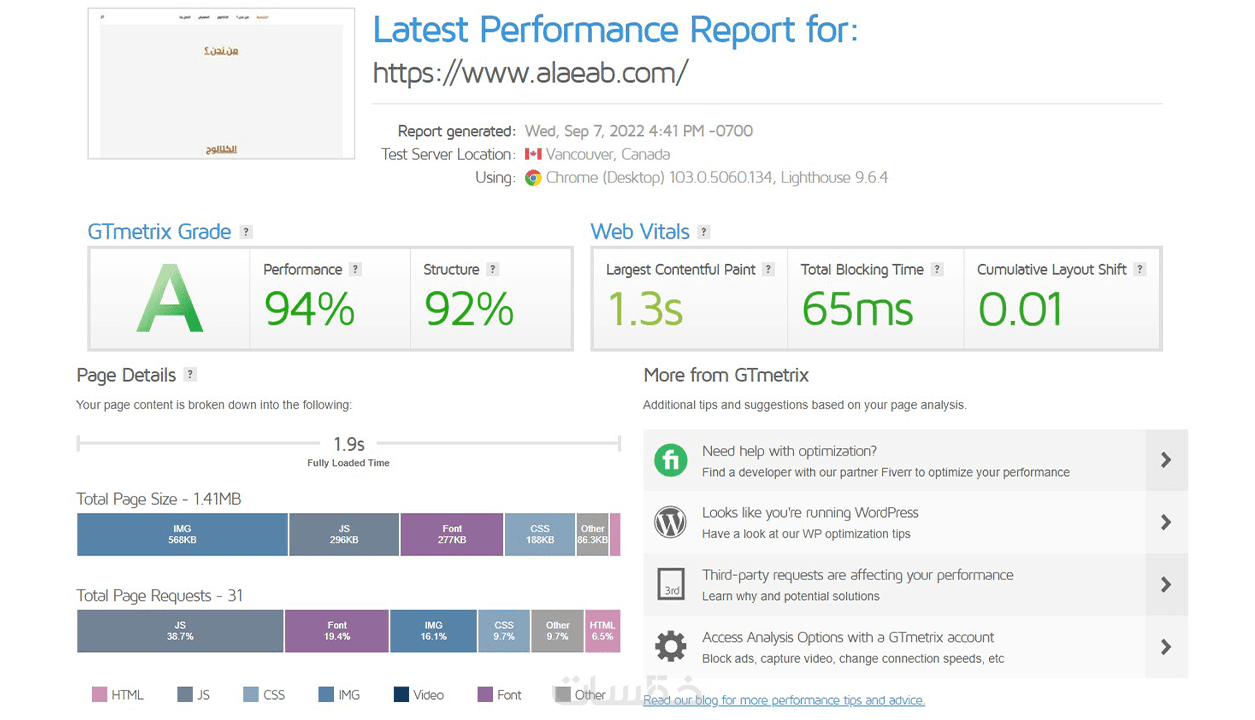Viewport: 1255px width, 720px height.
Task: Expand the running WordPress tips arrow
Action: [1166, 522]
